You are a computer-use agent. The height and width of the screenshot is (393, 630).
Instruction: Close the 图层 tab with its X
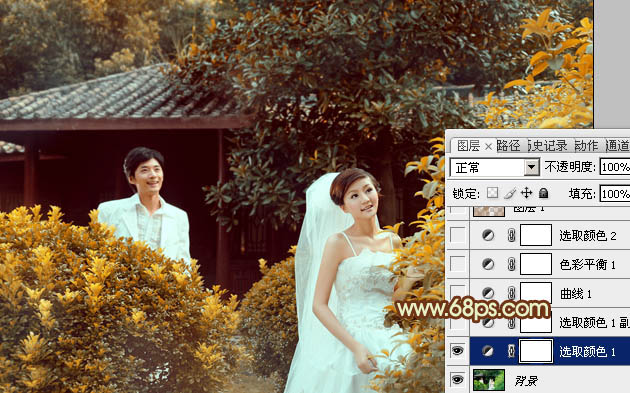[488, 147]
